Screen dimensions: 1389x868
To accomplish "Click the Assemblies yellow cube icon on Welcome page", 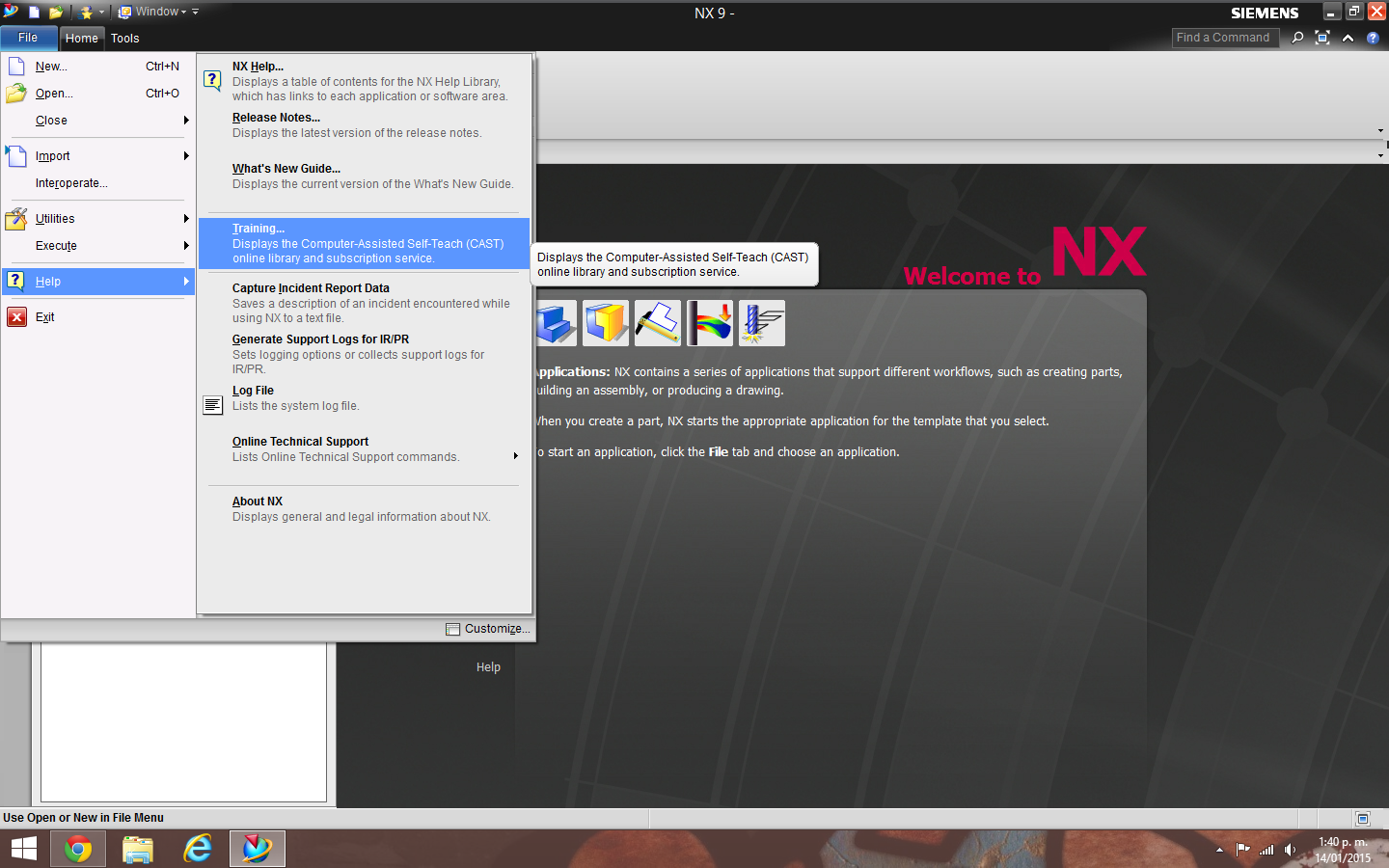I will point(606,323).
